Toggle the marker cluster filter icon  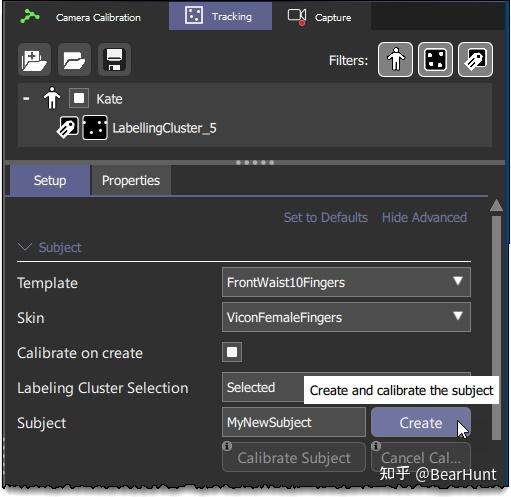(435, 60)
